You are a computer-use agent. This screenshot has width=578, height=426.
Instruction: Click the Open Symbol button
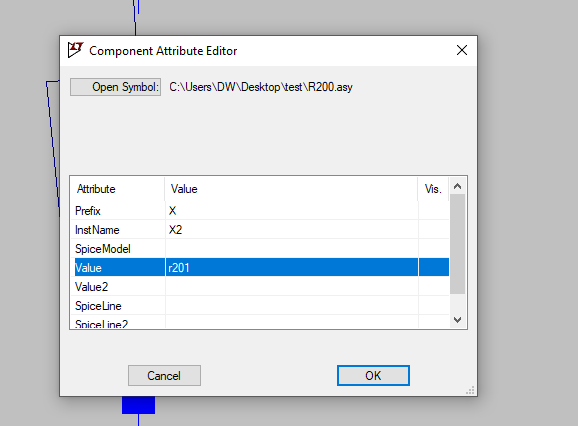tap(115, 87)
